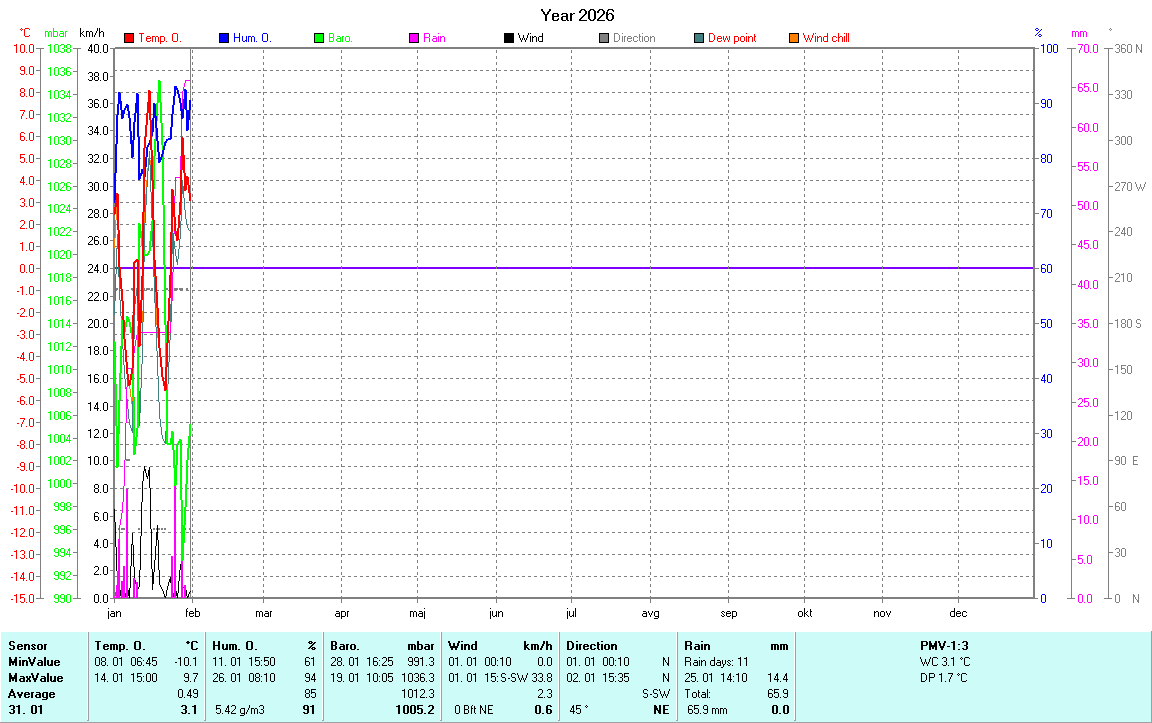Click the 'km/h' wind axis unit label
Viewport: 1152px width, 723px height.
[x=92, y=33]
